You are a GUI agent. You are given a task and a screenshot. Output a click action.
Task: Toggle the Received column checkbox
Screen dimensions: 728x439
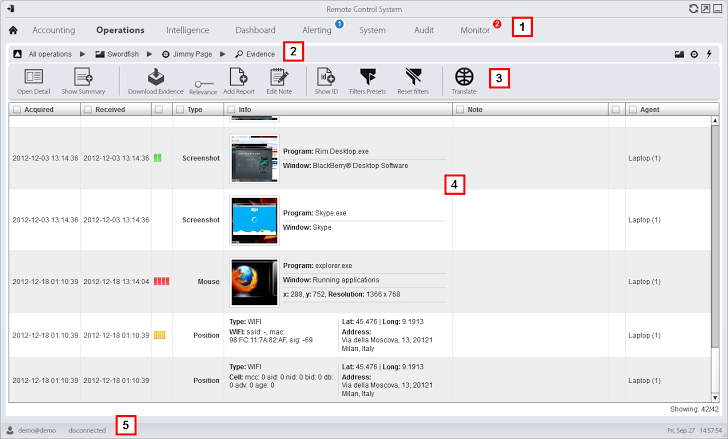click(89, 109)
